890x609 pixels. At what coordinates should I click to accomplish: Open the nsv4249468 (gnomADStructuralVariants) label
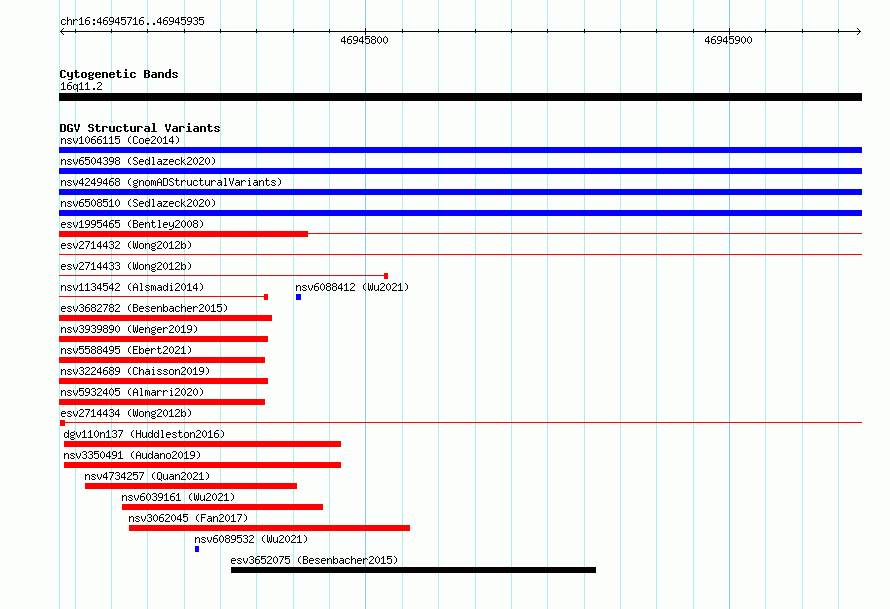point(171,182)
